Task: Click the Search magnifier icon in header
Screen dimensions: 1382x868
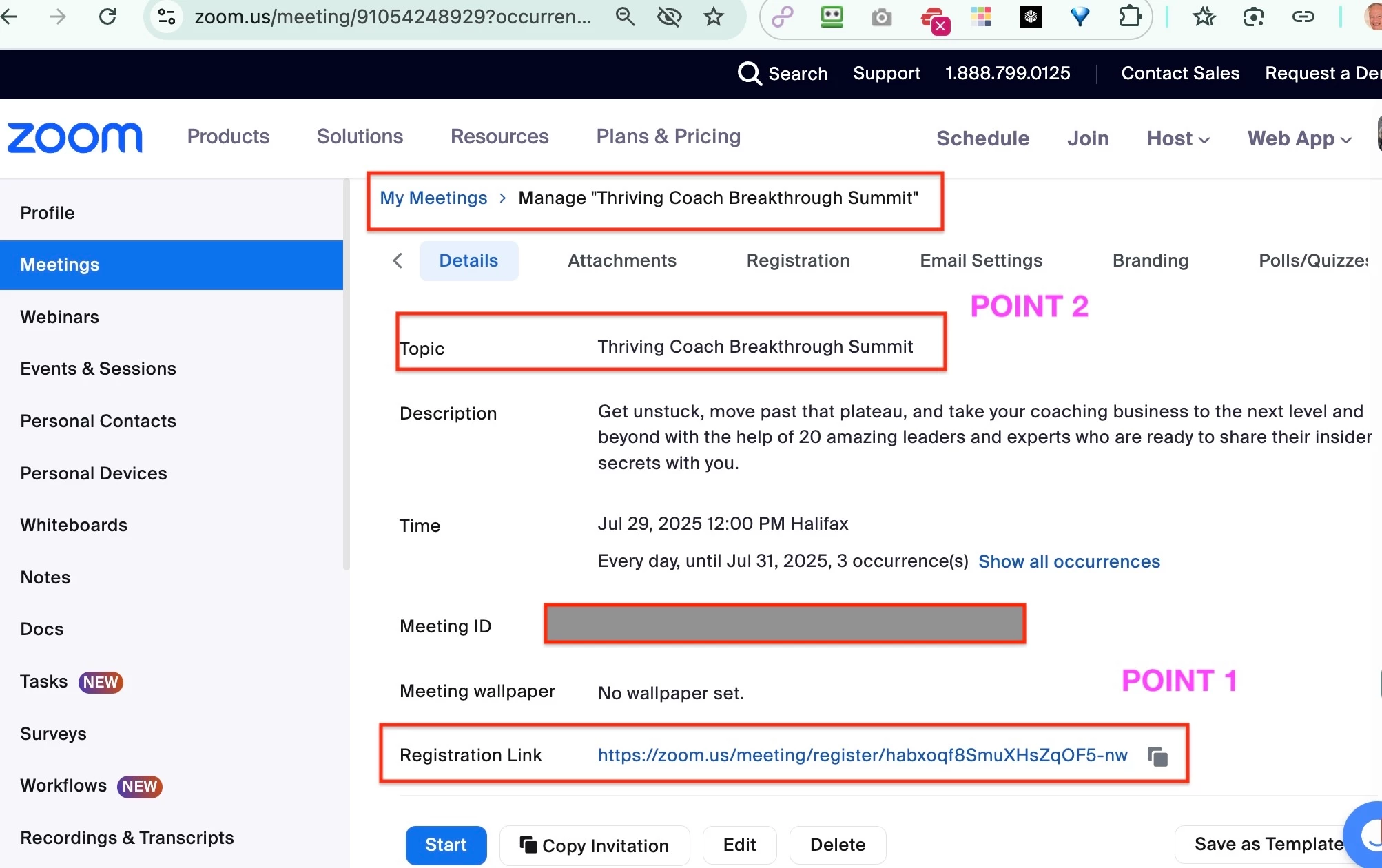Action: point(750,73)
